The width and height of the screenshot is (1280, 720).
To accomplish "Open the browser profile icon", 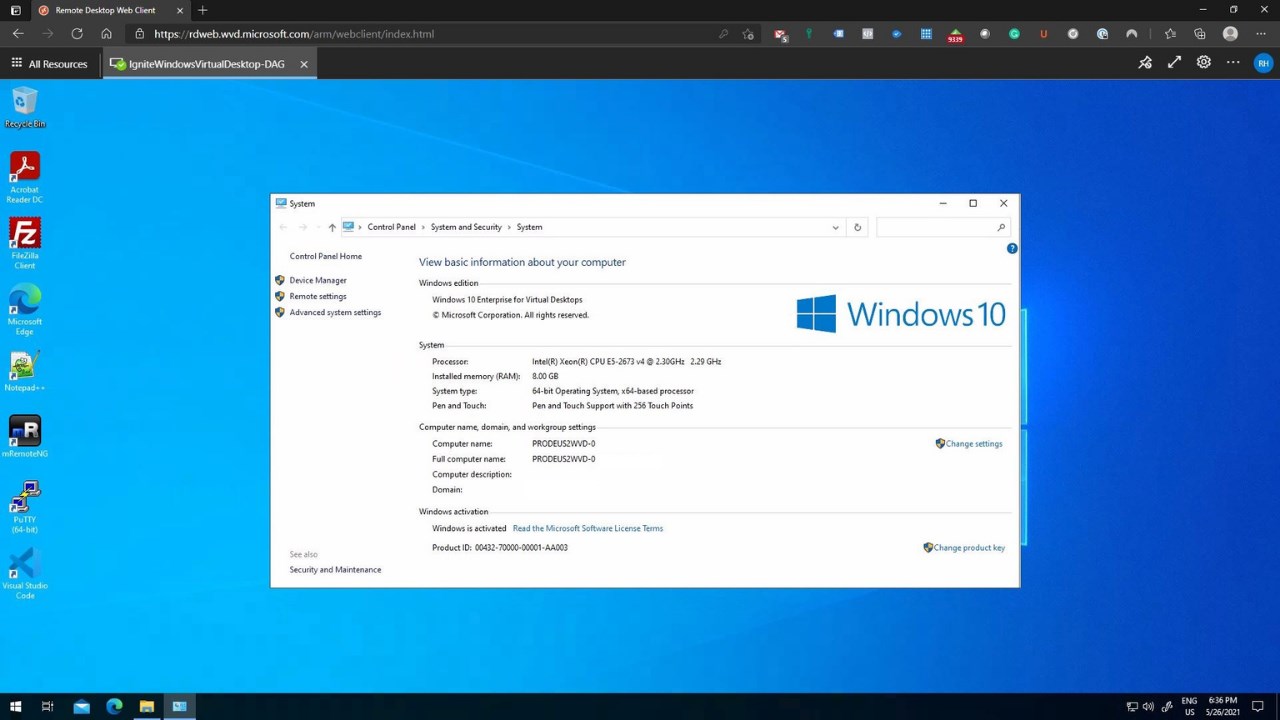I will click(x=1230, y=34).
